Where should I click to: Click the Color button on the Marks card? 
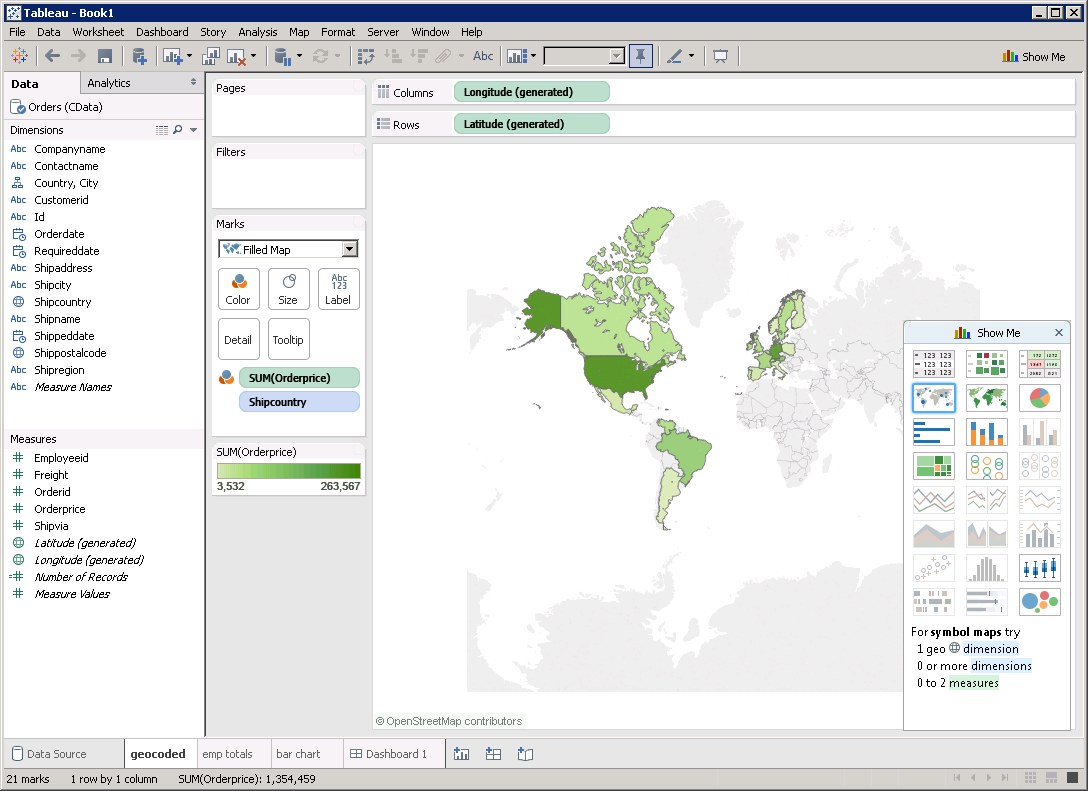point(238,289)
